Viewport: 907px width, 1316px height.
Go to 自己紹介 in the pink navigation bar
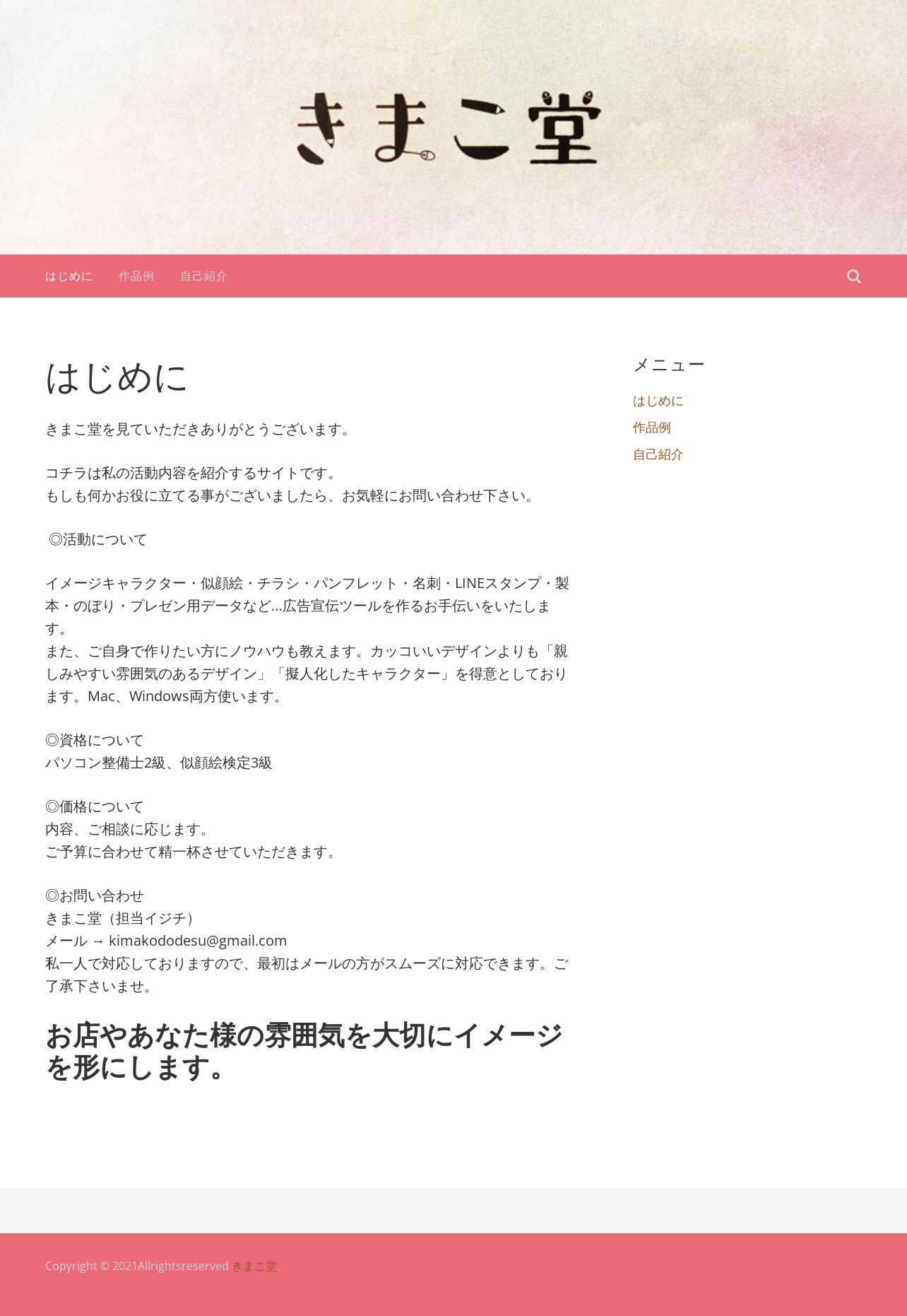(203, 276)
